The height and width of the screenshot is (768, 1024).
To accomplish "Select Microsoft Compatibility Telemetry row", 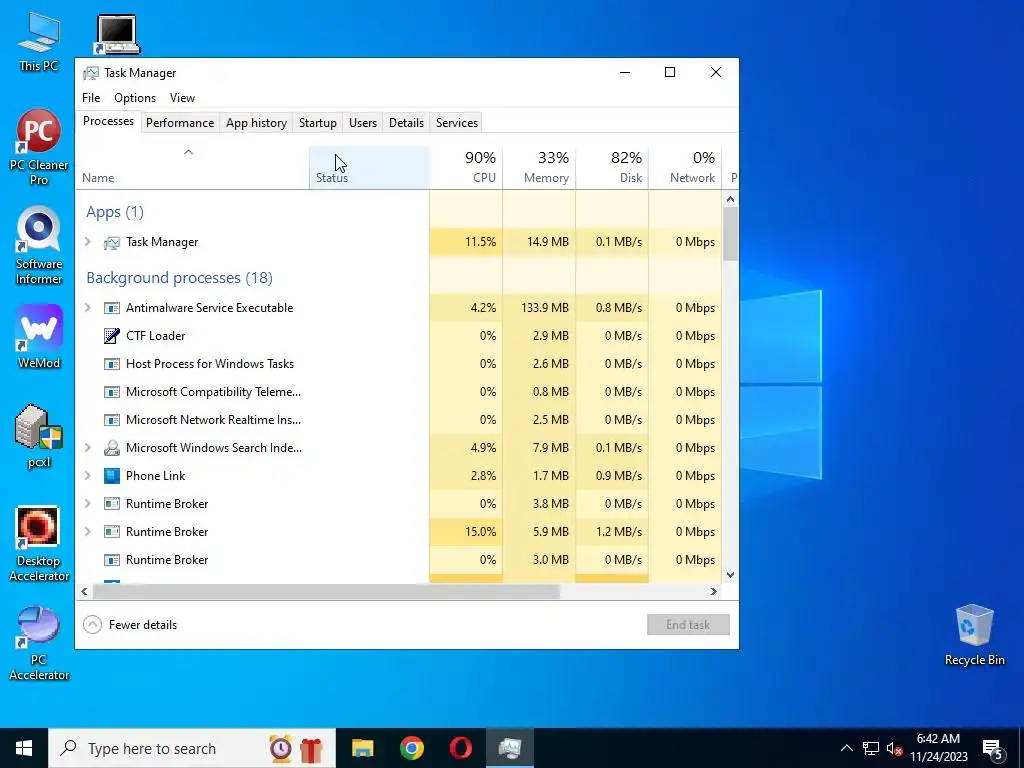I will pyautogui.click(x=398, y=392).
